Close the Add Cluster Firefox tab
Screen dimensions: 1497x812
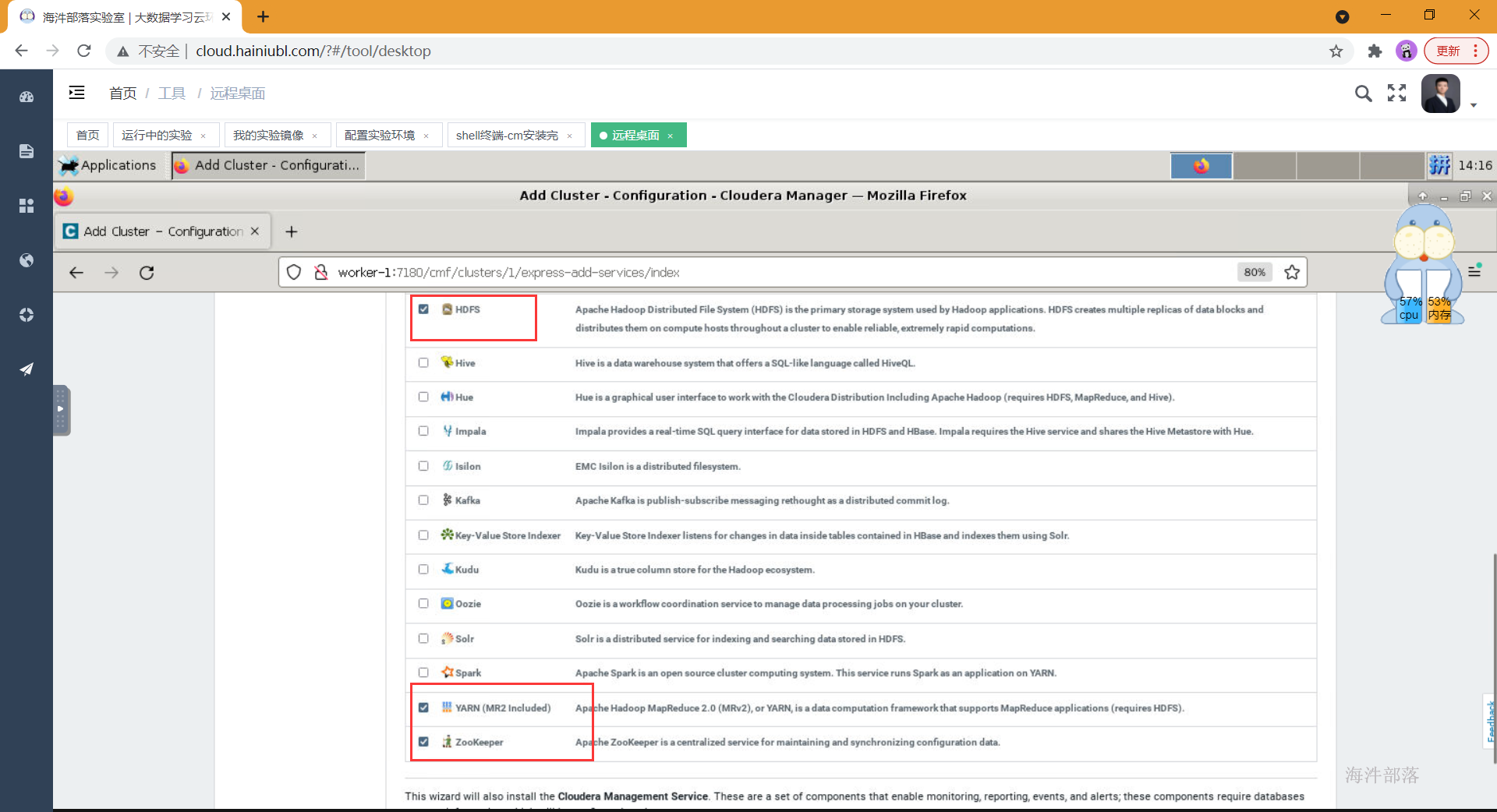point(255,231)
